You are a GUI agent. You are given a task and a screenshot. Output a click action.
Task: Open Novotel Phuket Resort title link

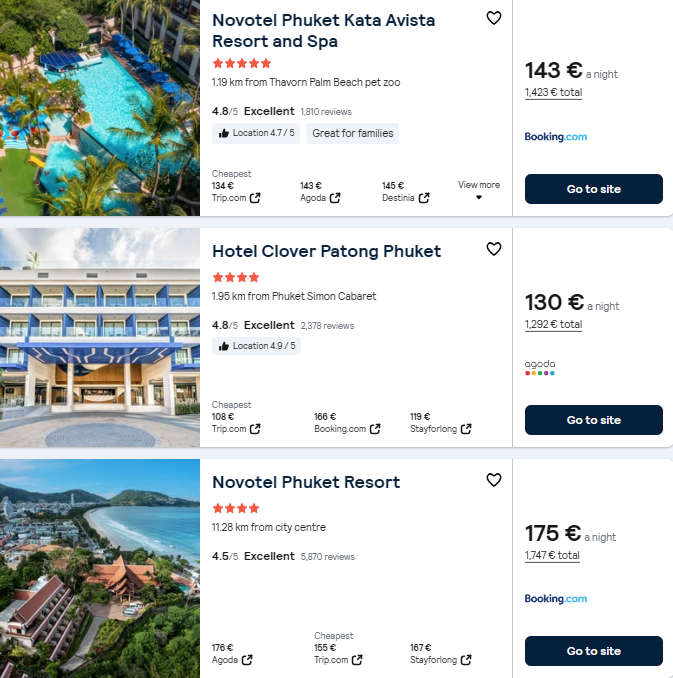point(306,482)
